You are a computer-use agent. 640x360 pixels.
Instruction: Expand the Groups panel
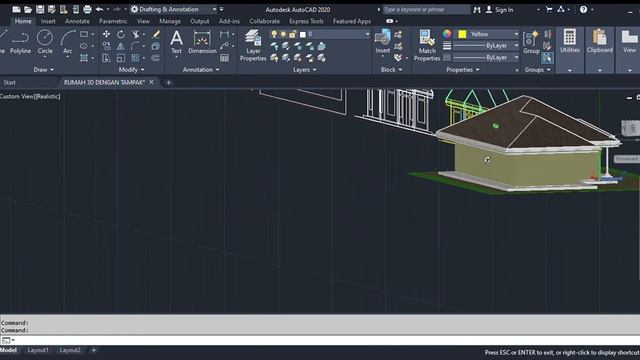537,70
